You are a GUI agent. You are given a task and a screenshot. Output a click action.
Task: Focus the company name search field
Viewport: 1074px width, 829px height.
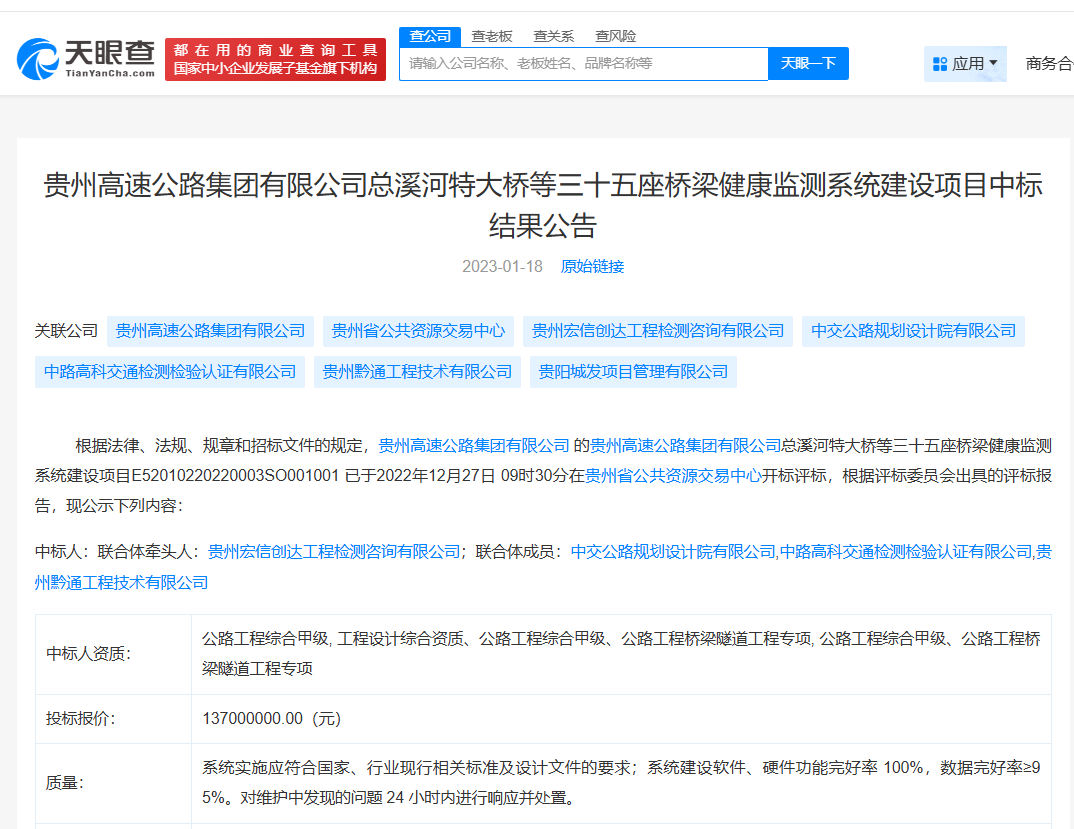tap(583, 64)
